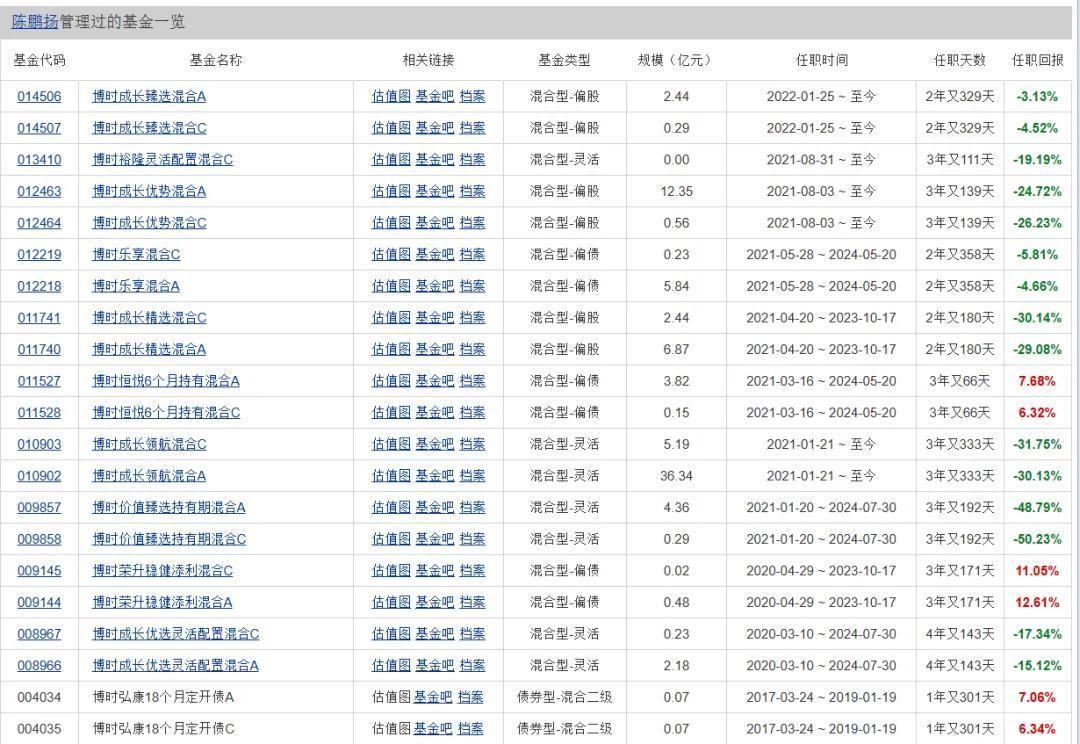Screen dimensions: 1080x744
Task: Open fund 博时成长领航混合A
Action: coord(149,476)
